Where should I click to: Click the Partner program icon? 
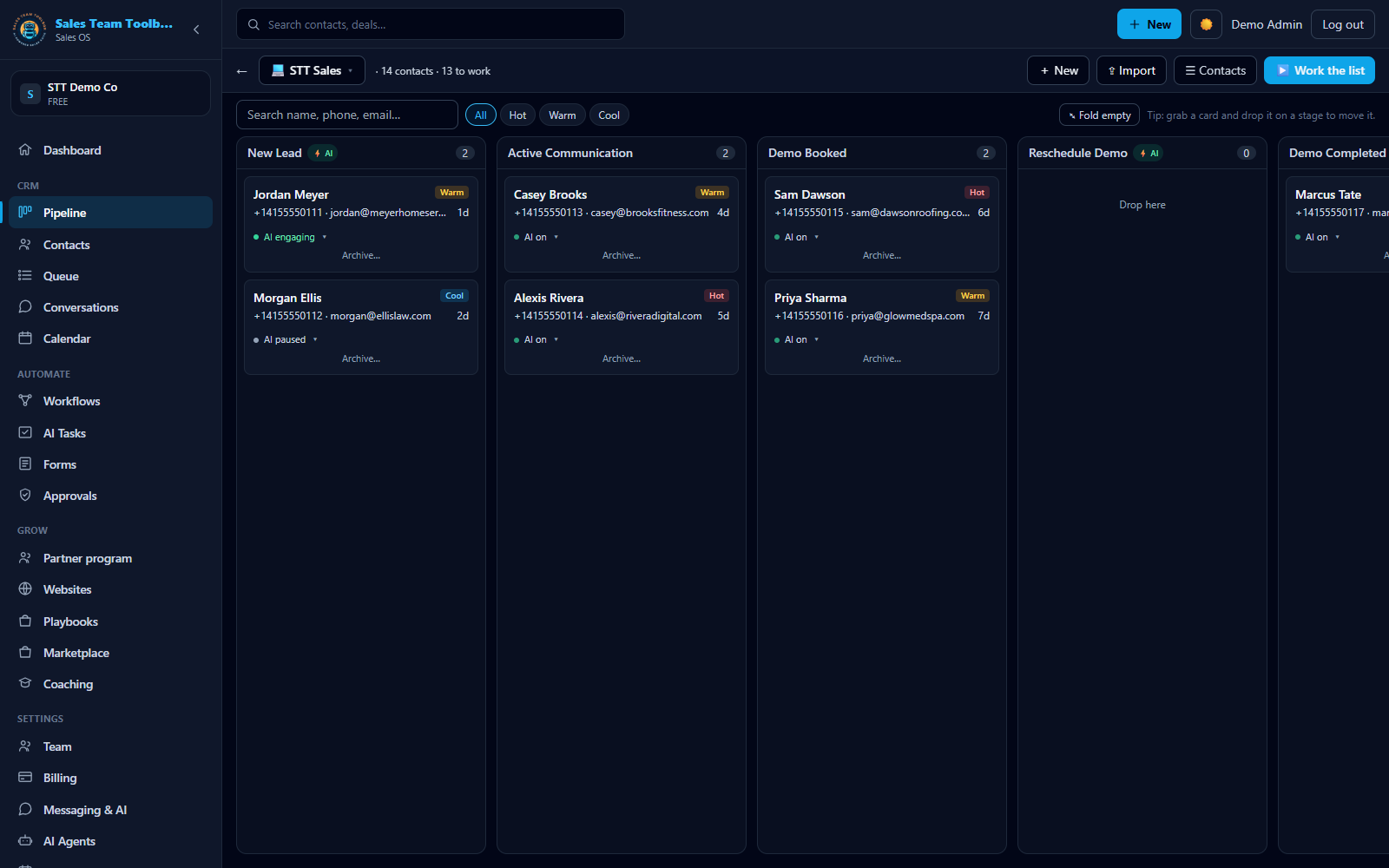coord(25,558)
